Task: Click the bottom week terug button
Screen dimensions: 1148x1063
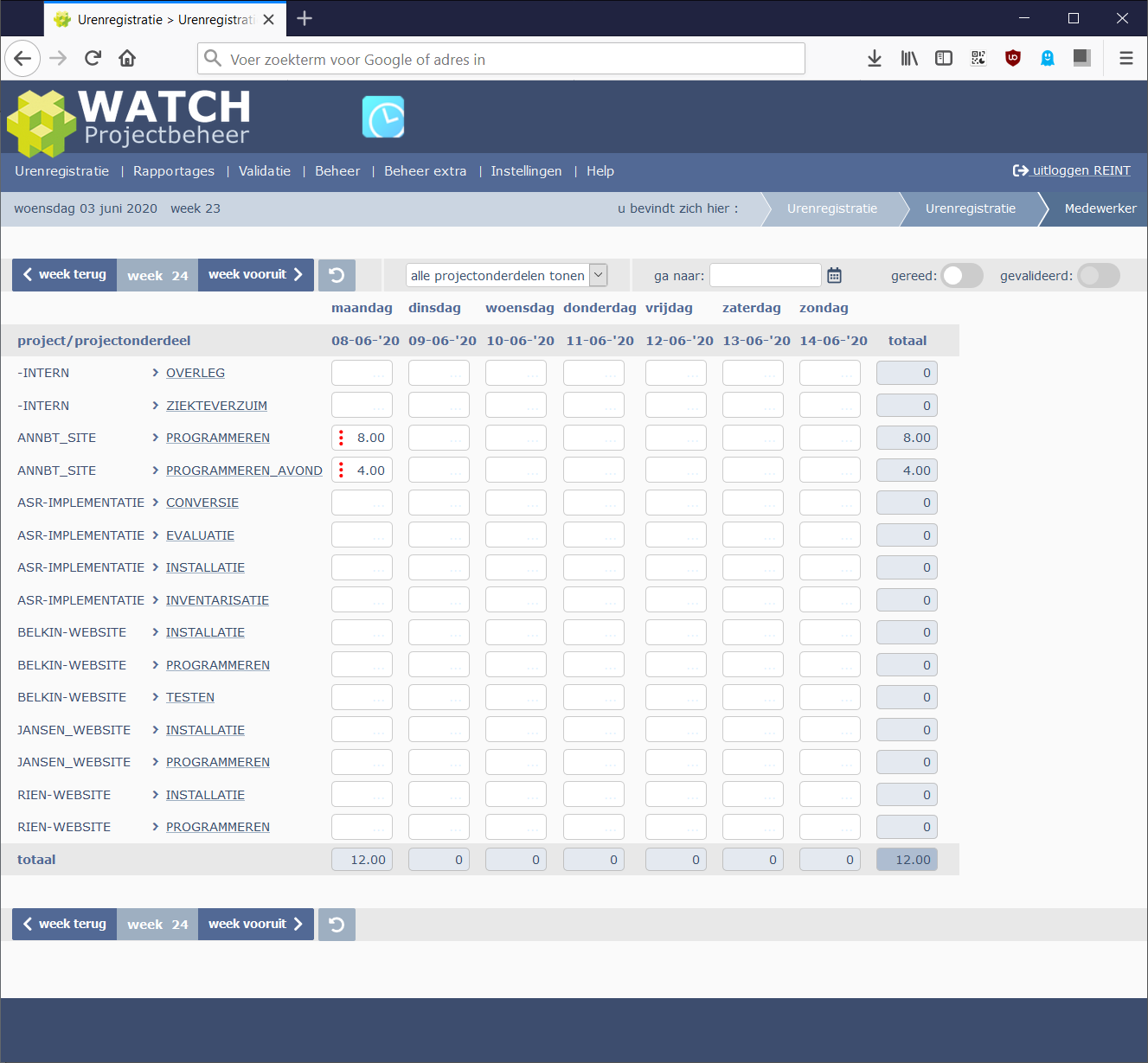Action: click(x=64, y=925)
